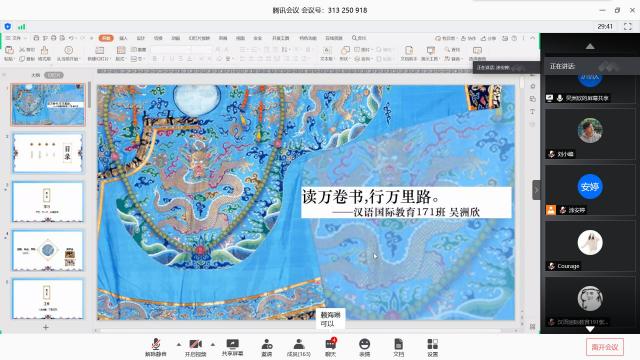Unmute the microphone in meeting toolbar

(x=156, y=347)
